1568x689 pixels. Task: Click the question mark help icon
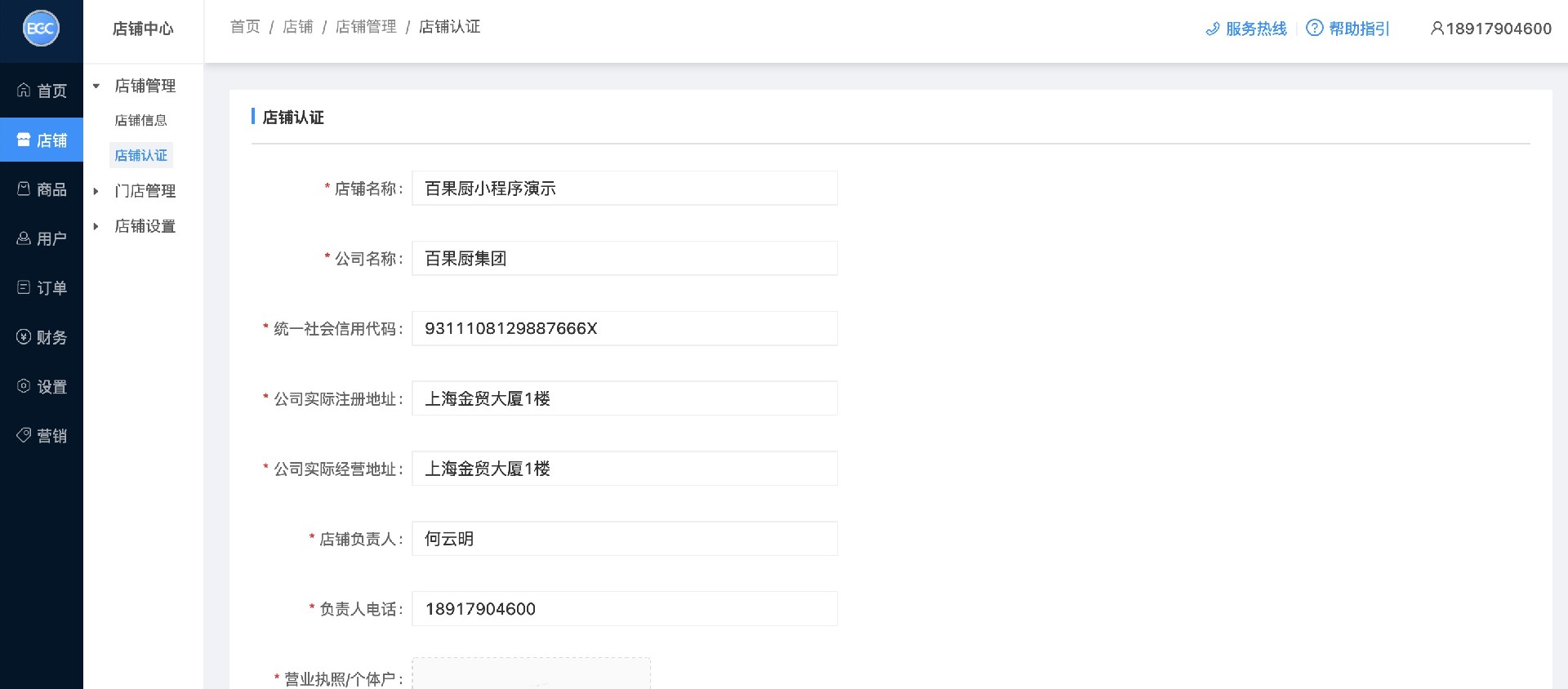[1315, 28]
